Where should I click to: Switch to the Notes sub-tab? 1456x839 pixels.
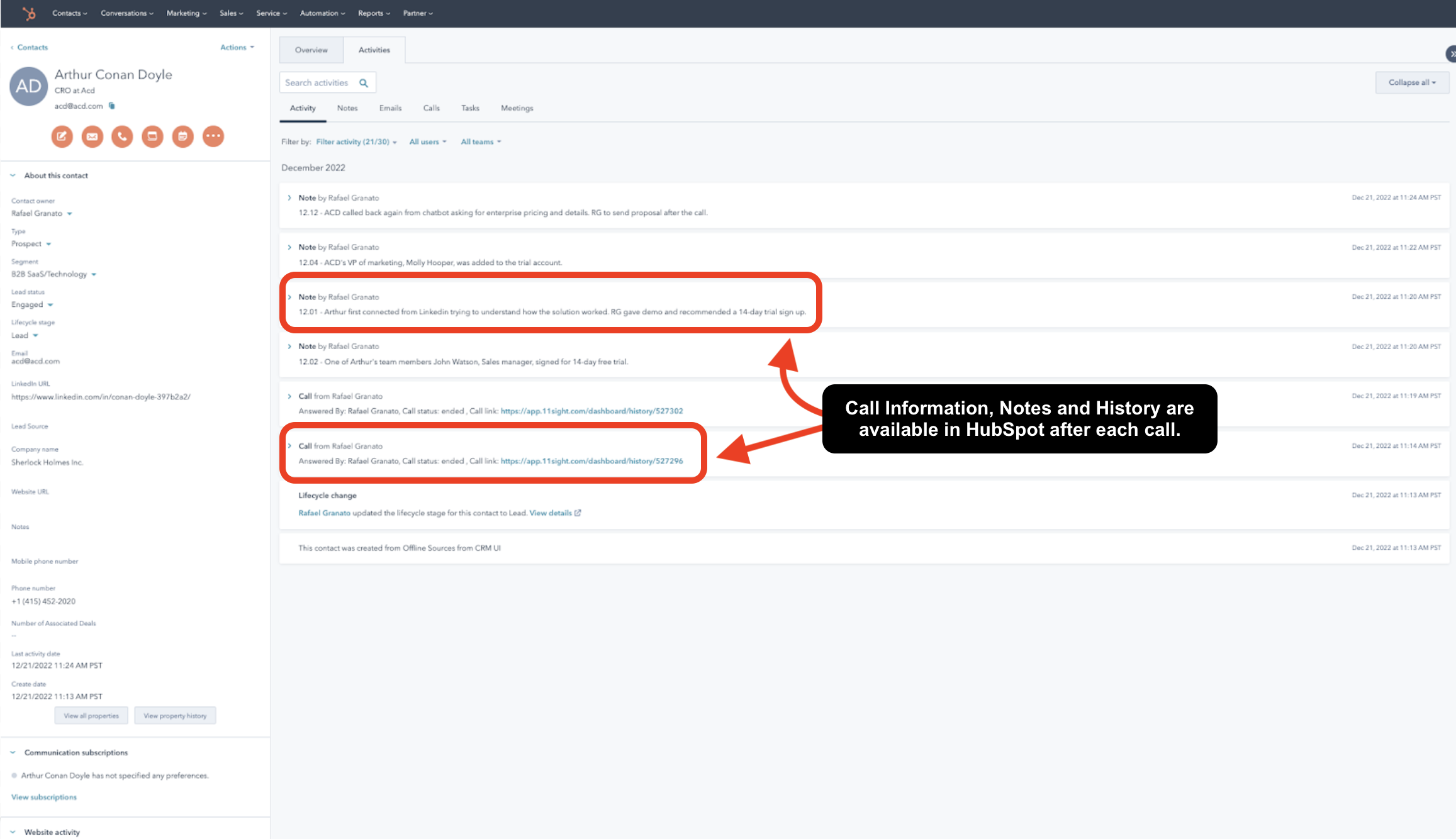[347, 108]
